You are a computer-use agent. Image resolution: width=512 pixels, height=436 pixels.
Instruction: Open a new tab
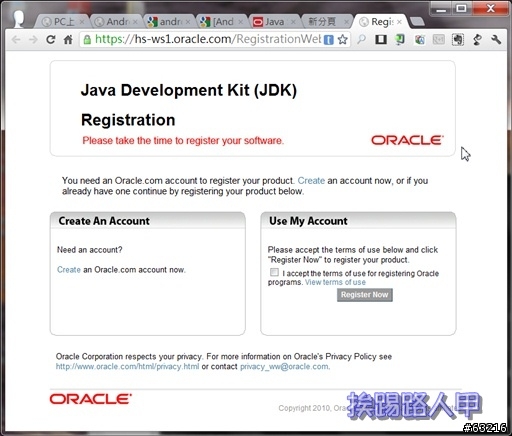point(417,22)
